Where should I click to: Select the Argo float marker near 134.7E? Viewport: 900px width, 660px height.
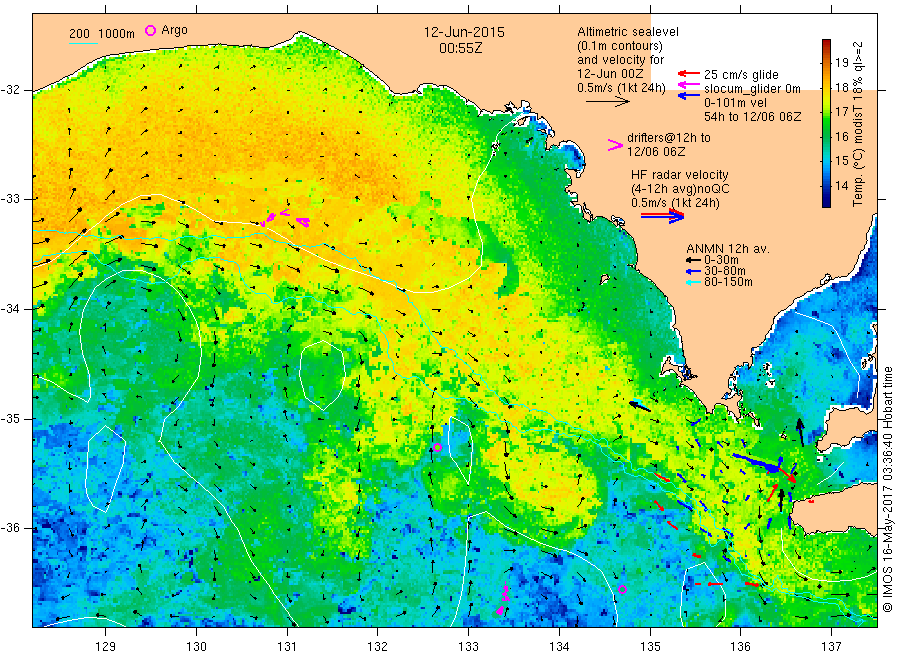click(x=622, y=589)
